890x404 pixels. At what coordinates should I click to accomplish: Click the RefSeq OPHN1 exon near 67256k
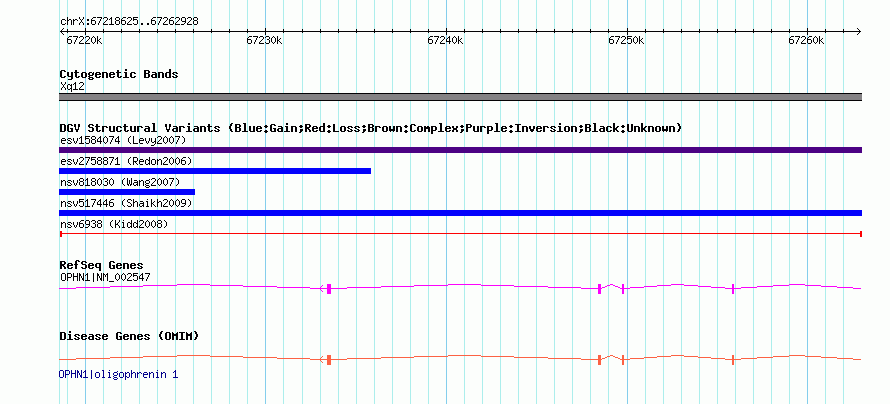point(733,289)
